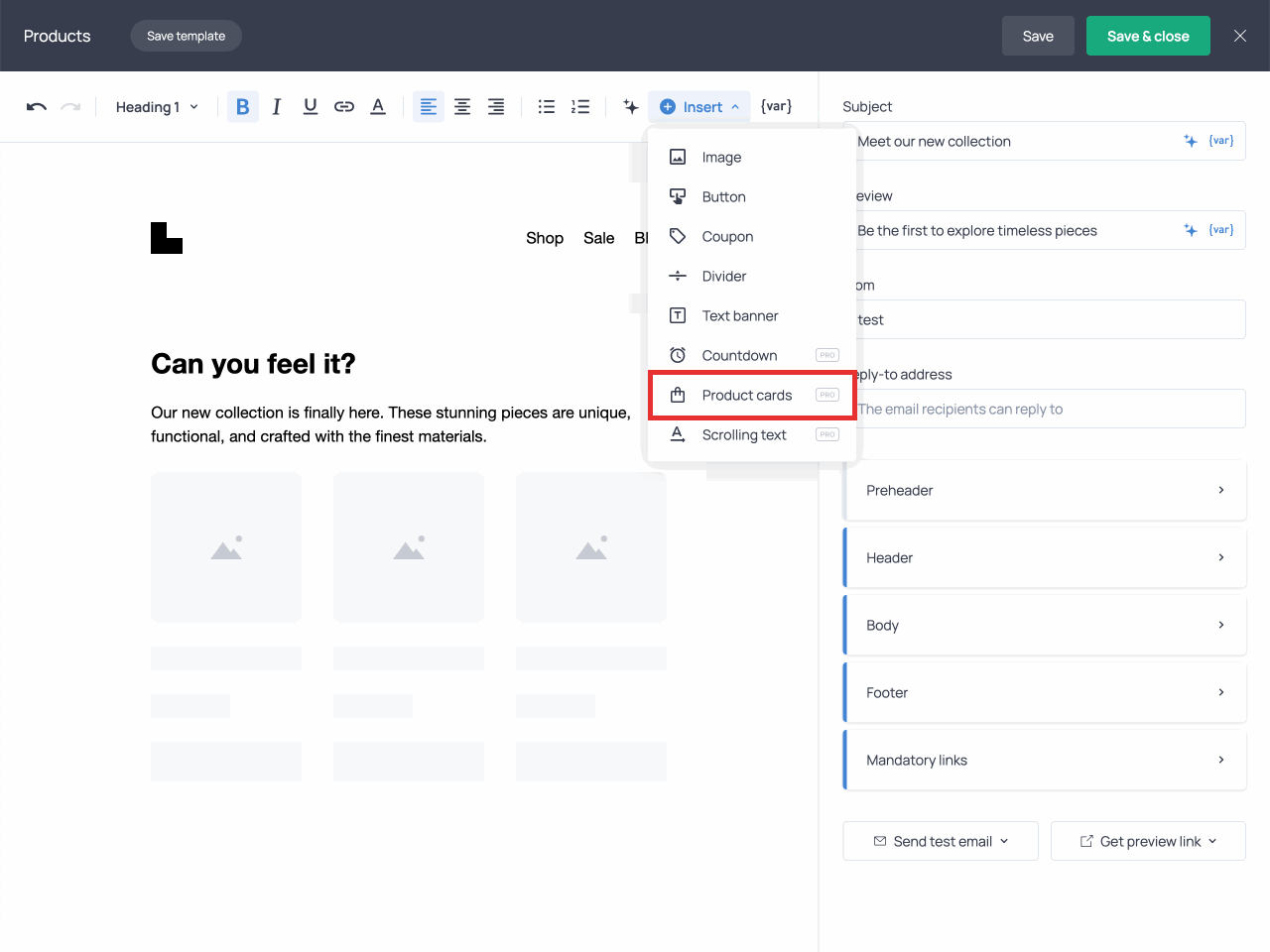Viewport: 1270px width, 952px height.
Task: Toggle underline formatting
Action: click(311, 107)
